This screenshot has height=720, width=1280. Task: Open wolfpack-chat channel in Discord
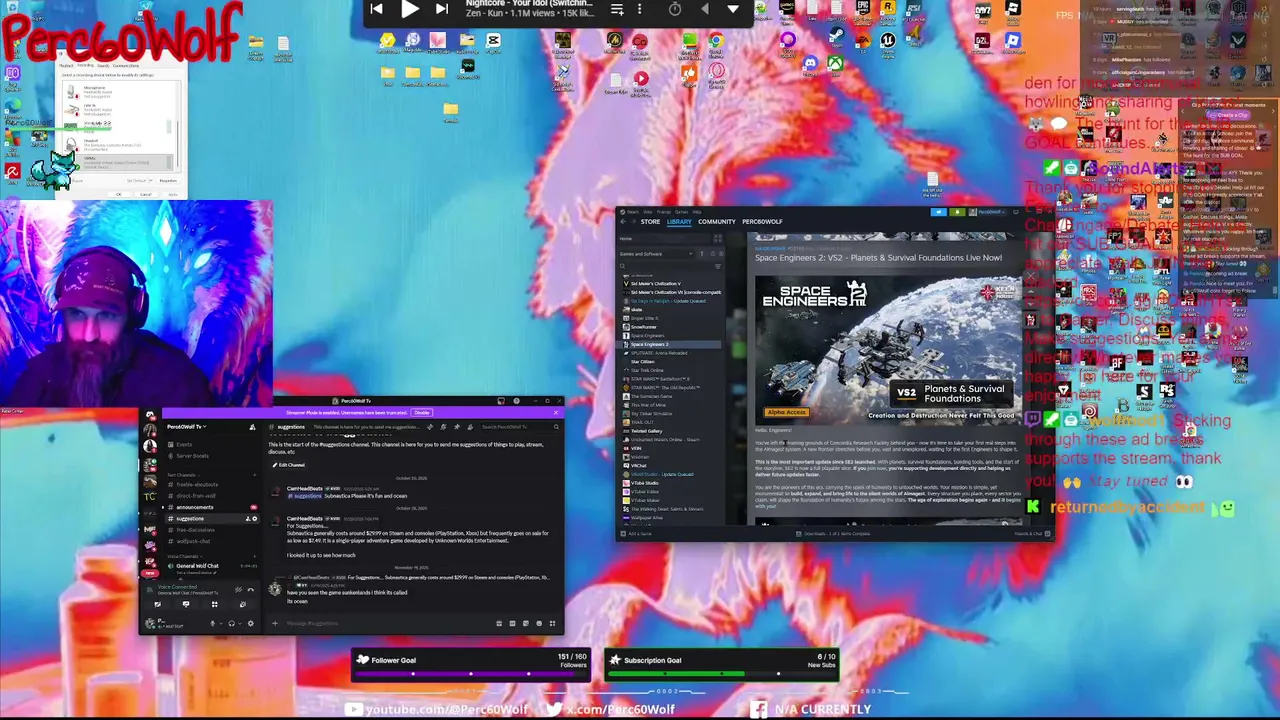tap(192, 541)
